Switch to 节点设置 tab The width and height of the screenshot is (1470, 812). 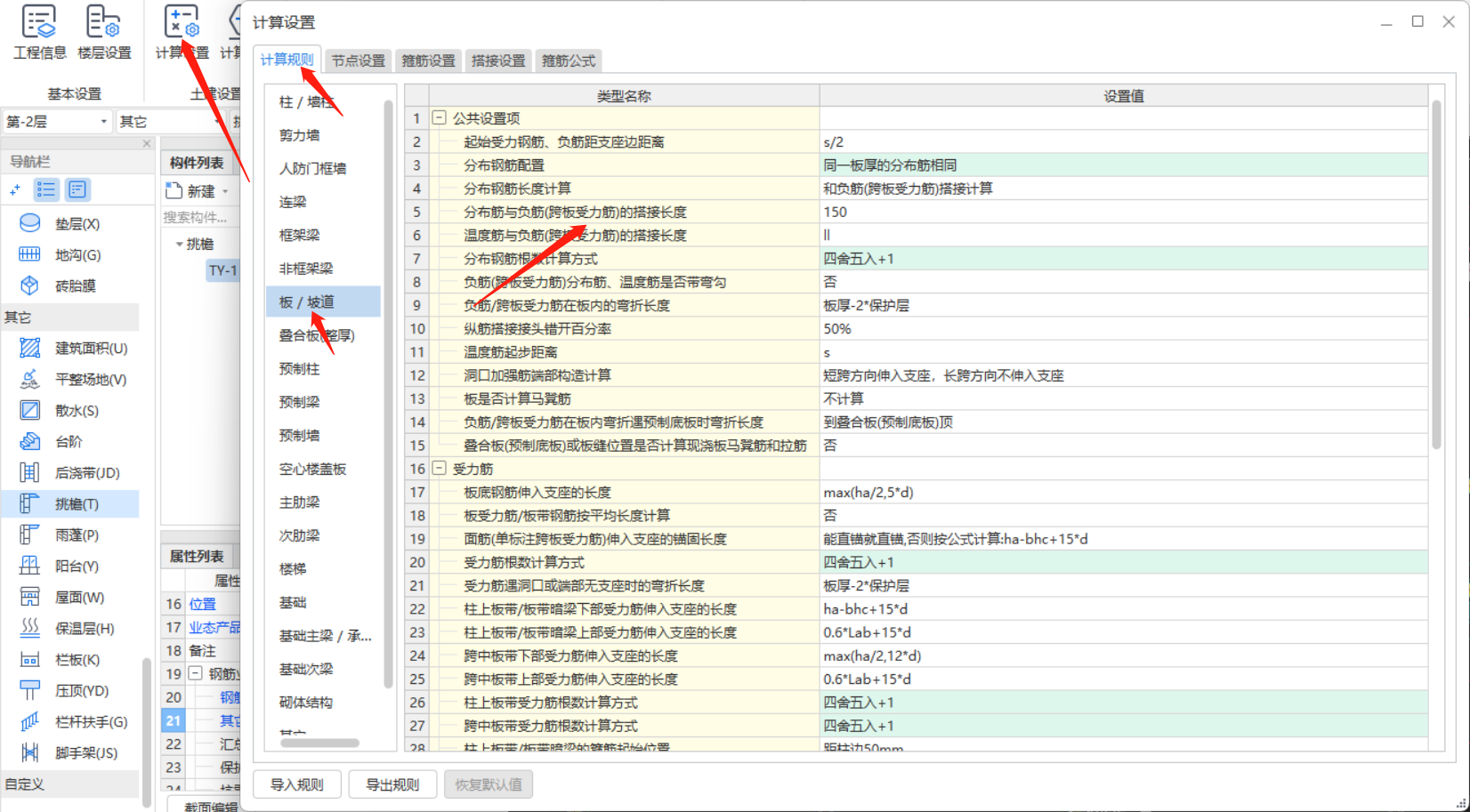[x=358, y=60]
